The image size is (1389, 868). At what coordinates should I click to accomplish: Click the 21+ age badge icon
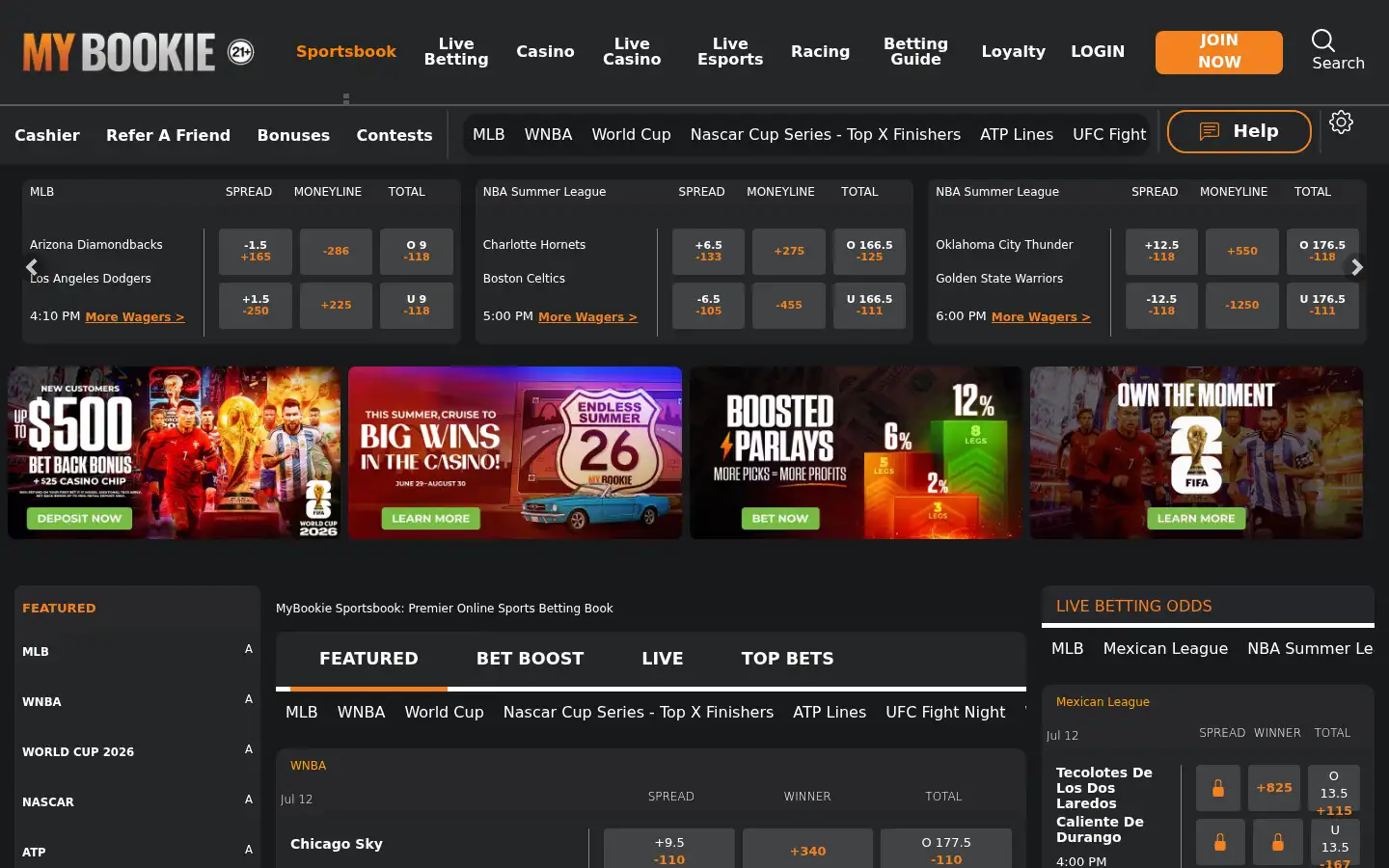(240, 52)
